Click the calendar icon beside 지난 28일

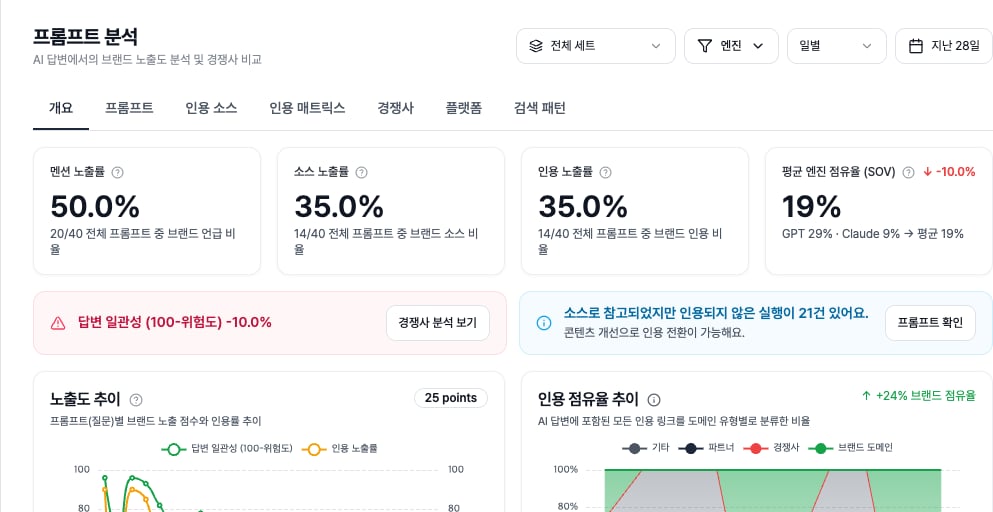[x=915, y=46]
